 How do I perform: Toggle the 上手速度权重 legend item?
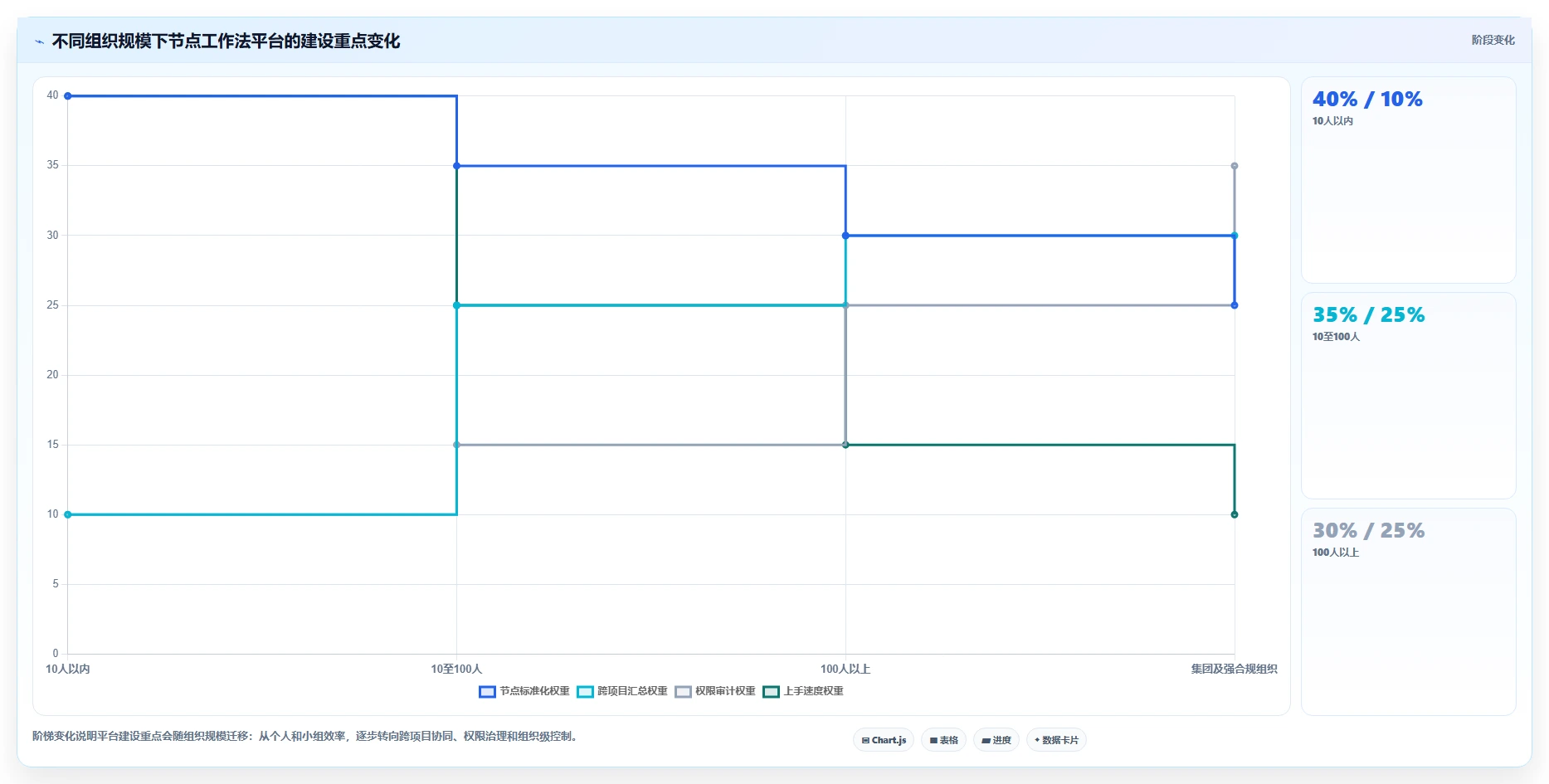(803, 691)
